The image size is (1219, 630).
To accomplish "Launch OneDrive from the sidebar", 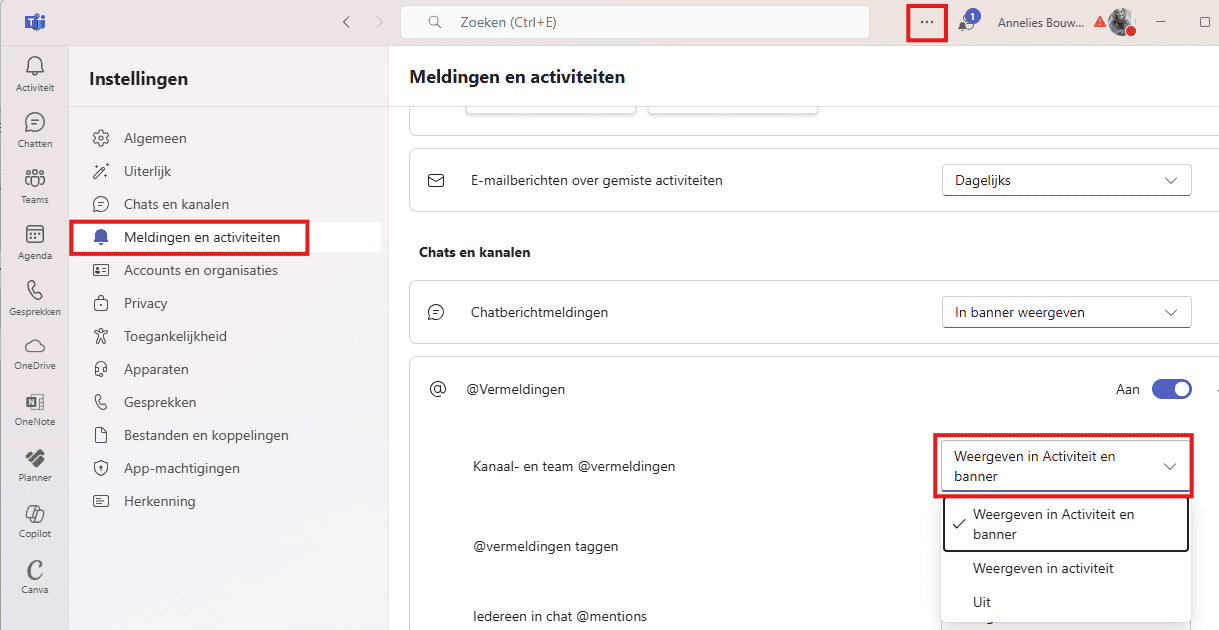I will pyautogui.click(x=35, y=353).
